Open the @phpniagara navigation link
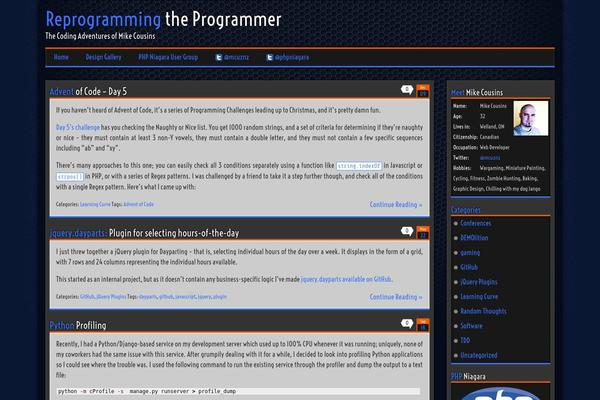 click(x=292, y=57)
